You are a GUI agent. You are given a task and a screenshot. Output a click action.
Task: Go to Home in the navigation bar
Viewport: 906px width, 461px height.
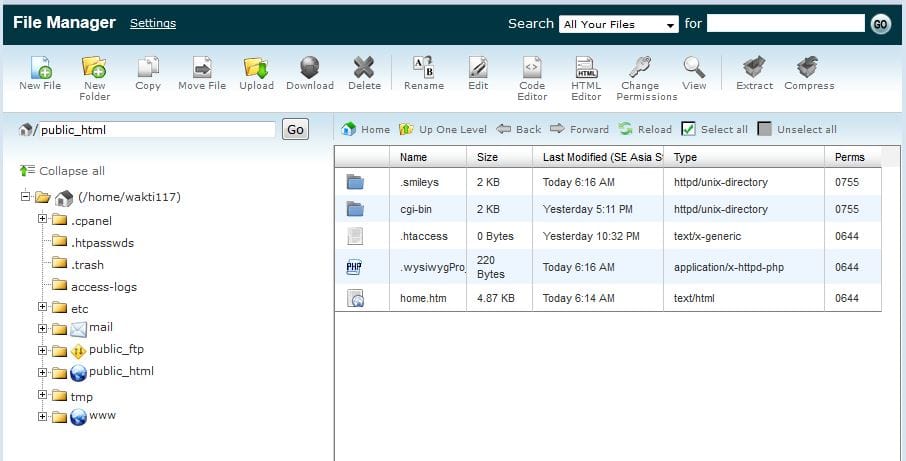point(365,129)
